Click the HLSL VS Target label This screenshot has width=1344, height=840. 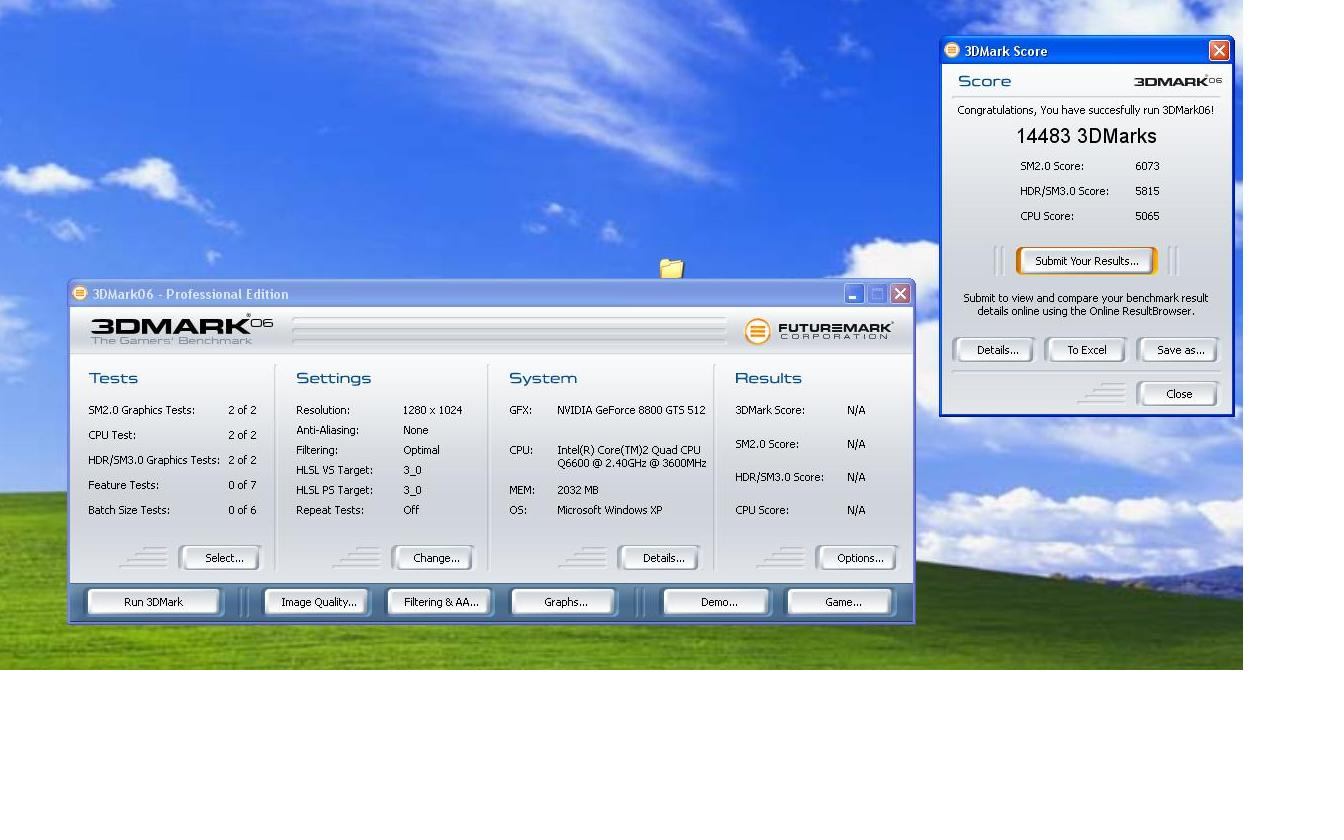click(x=334, y=470)
